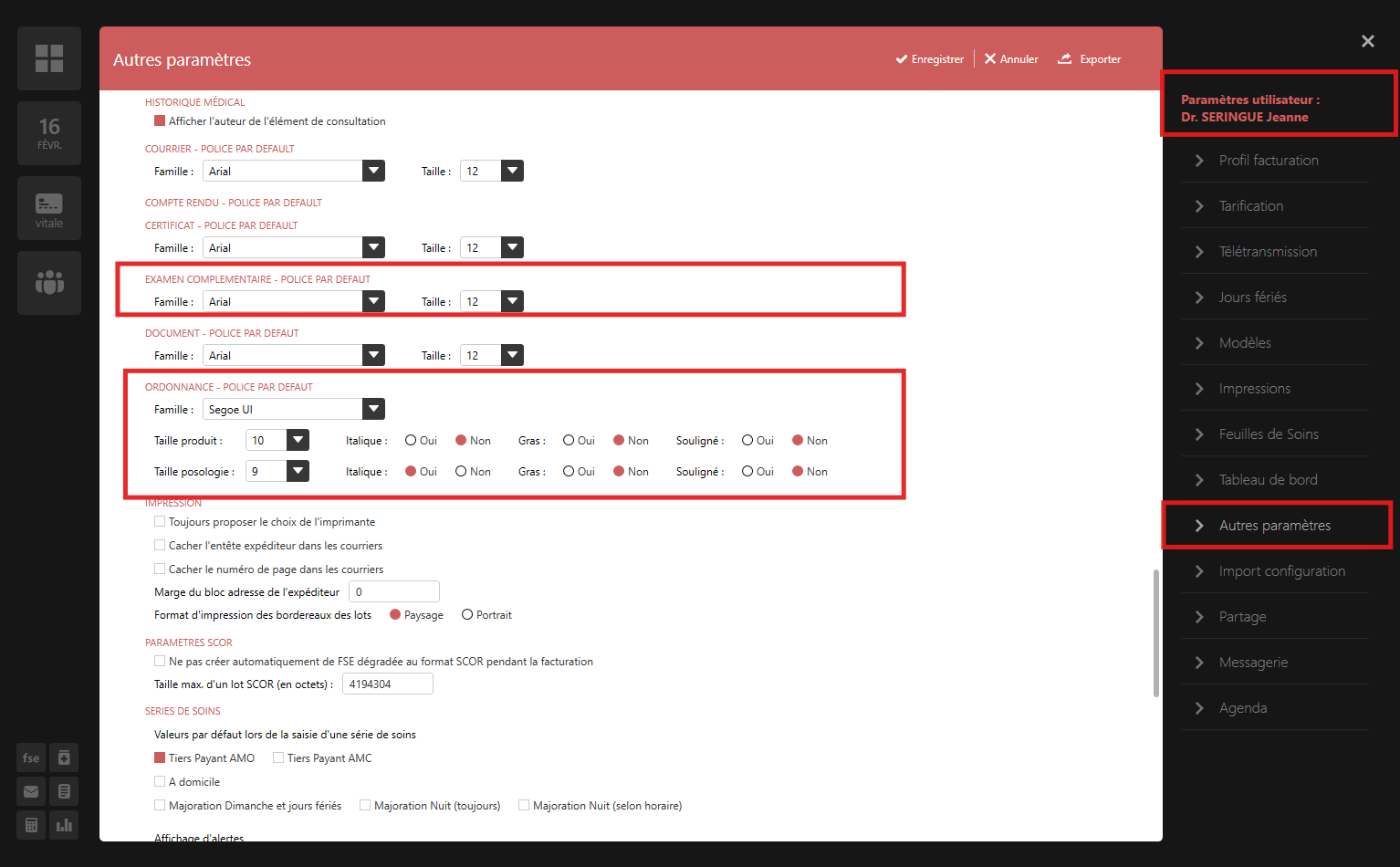Image resolution: width=1400 pixels, height=867 pixels.
Task: Click the Exporter button
Action: pyautogui.click(x=1090, y=59)
